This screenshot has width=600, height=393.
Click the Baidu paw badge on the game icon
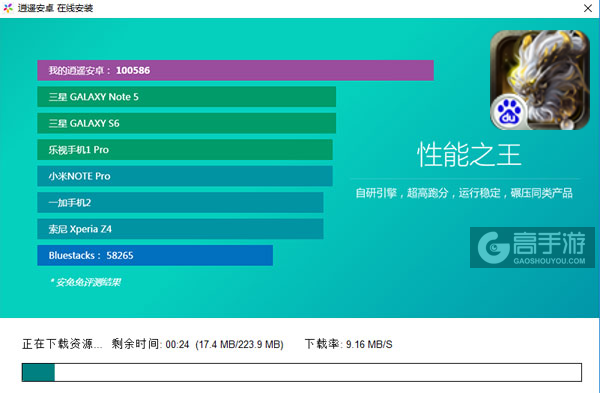click(509, 112)
